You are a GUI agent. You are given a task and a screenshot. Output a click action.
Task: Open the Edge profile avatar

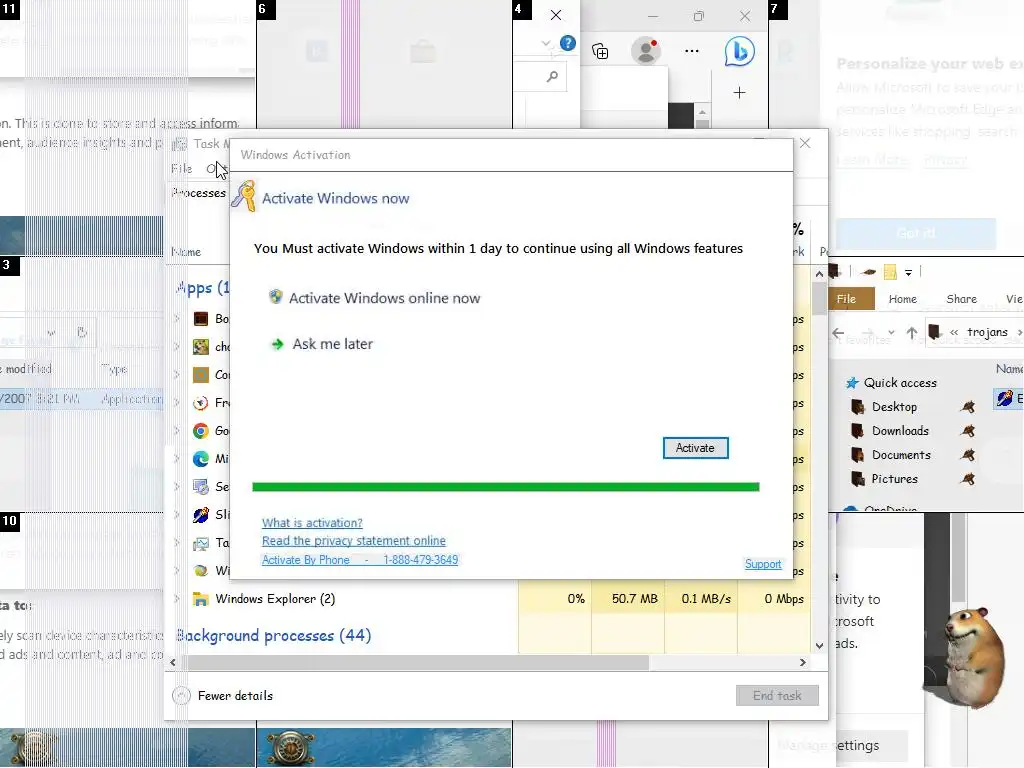click(x=646, y=51)
